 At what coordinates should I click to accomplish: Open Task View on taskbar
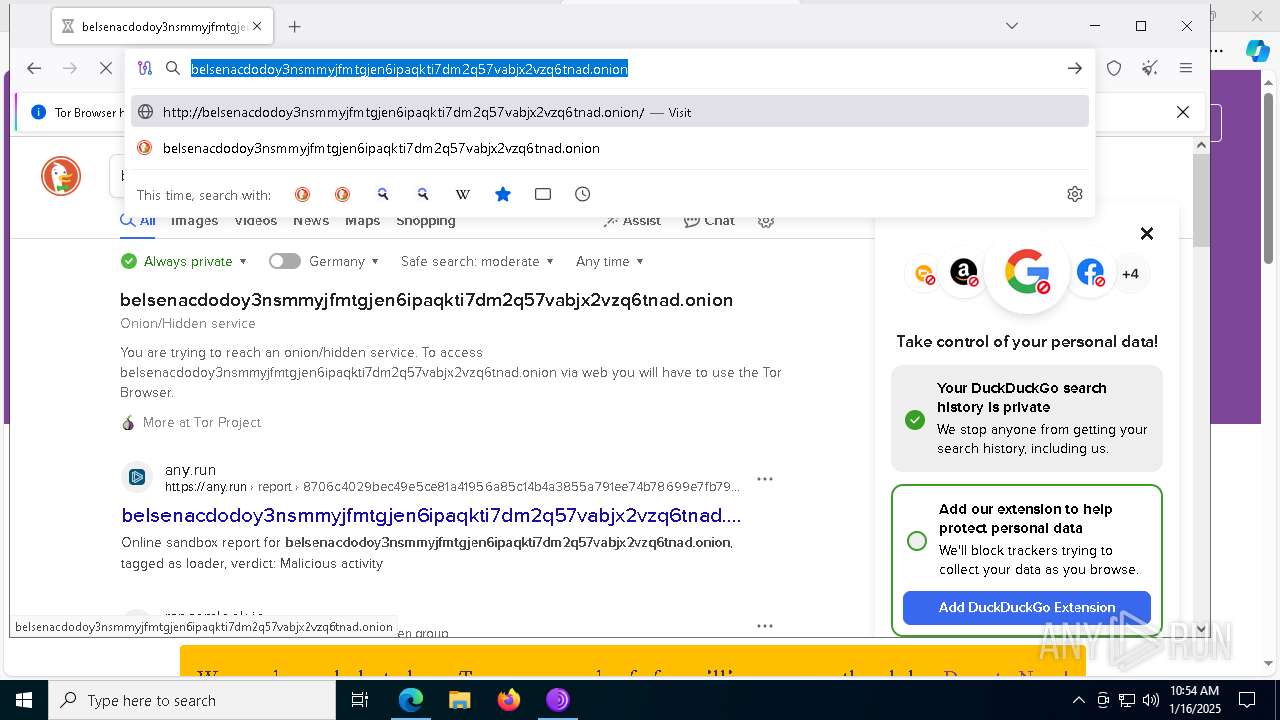tap(361, 700)
